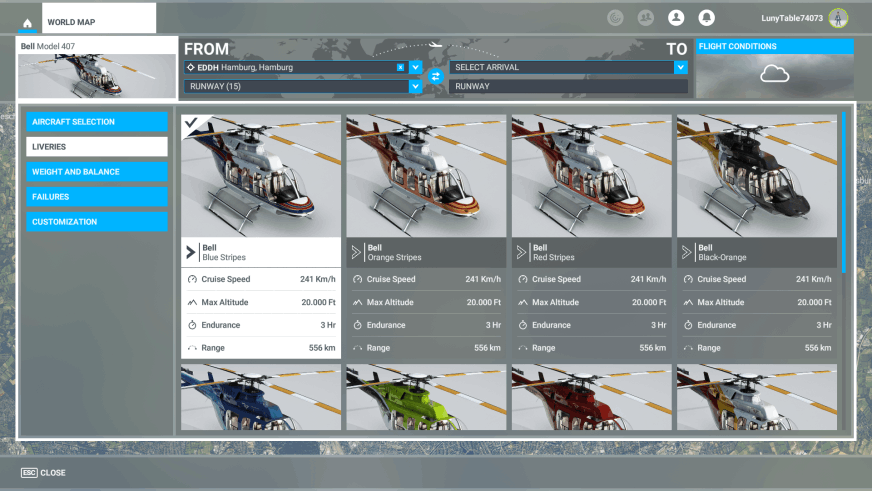Open the notifications bell icon
The height and width of the screenshot is (491, 872).
(706, 18)
